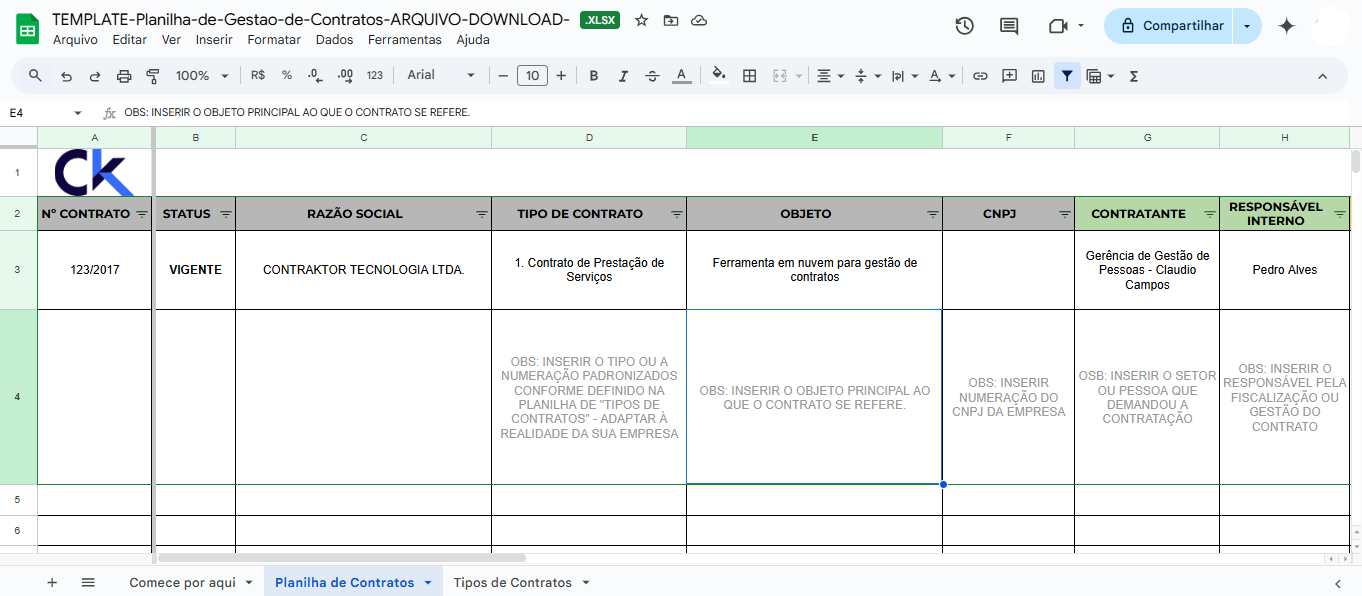Open the zoom 100% dropdown
The width and height of the screenshot is (1362, 596).
point(202,76)
